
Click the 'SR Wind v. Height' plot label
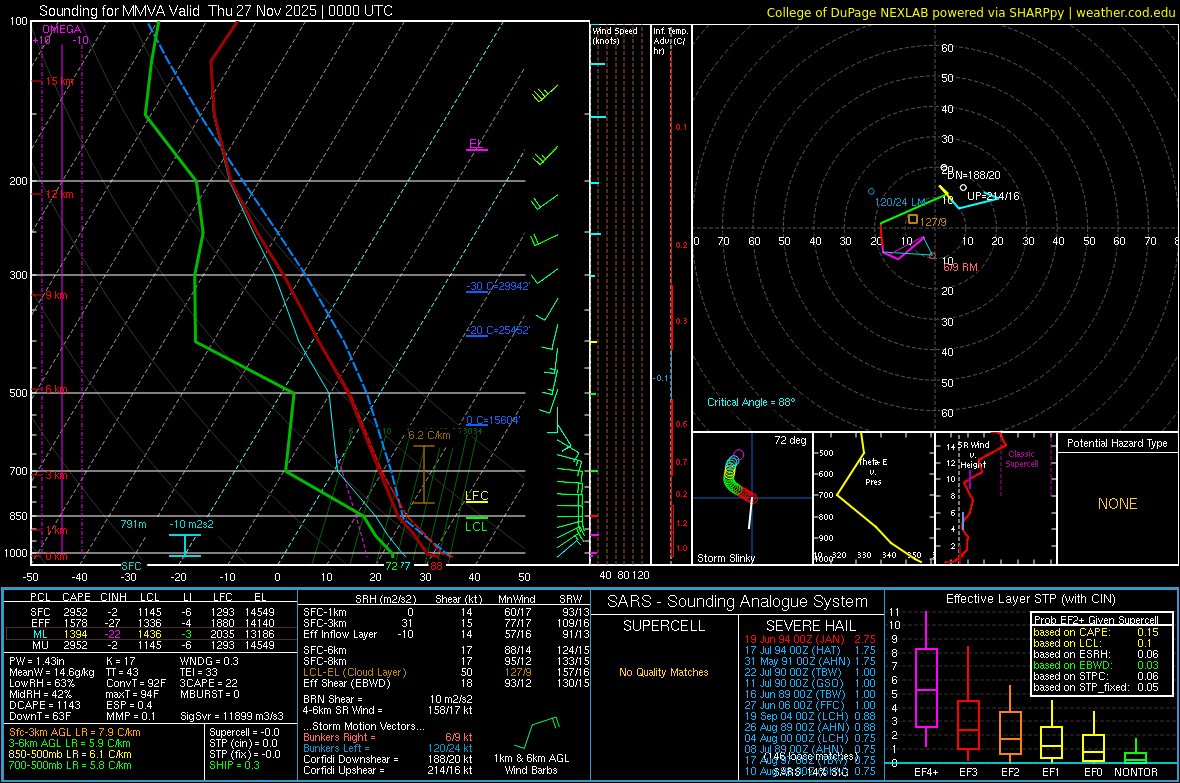point(972,455)
